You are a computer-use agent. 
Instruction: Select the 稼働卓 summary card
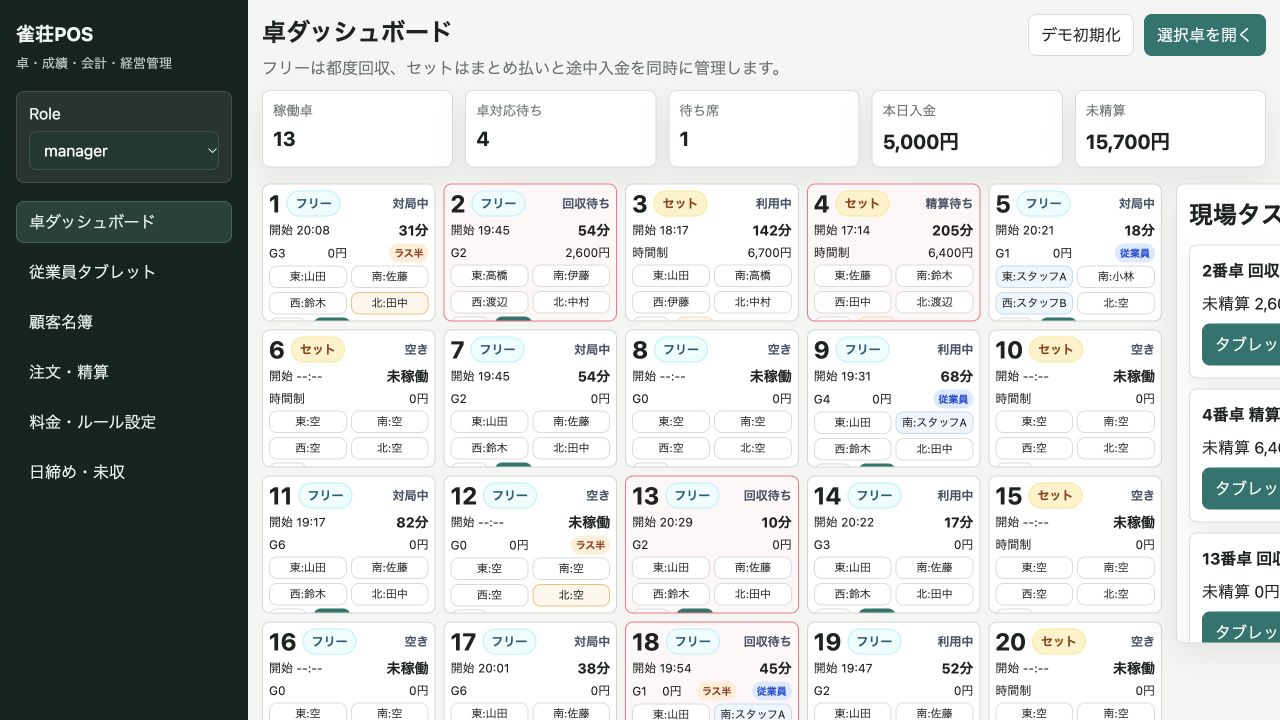[357, 129]
